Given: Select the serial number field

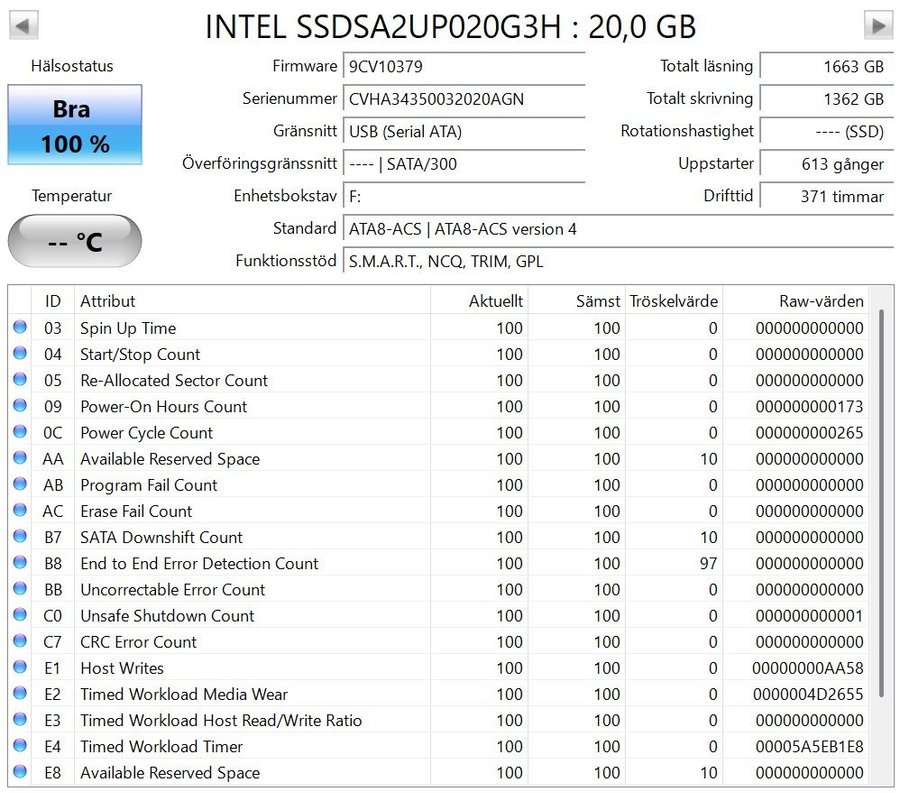Looking at the screenshot, I should (x=463, y=99).
